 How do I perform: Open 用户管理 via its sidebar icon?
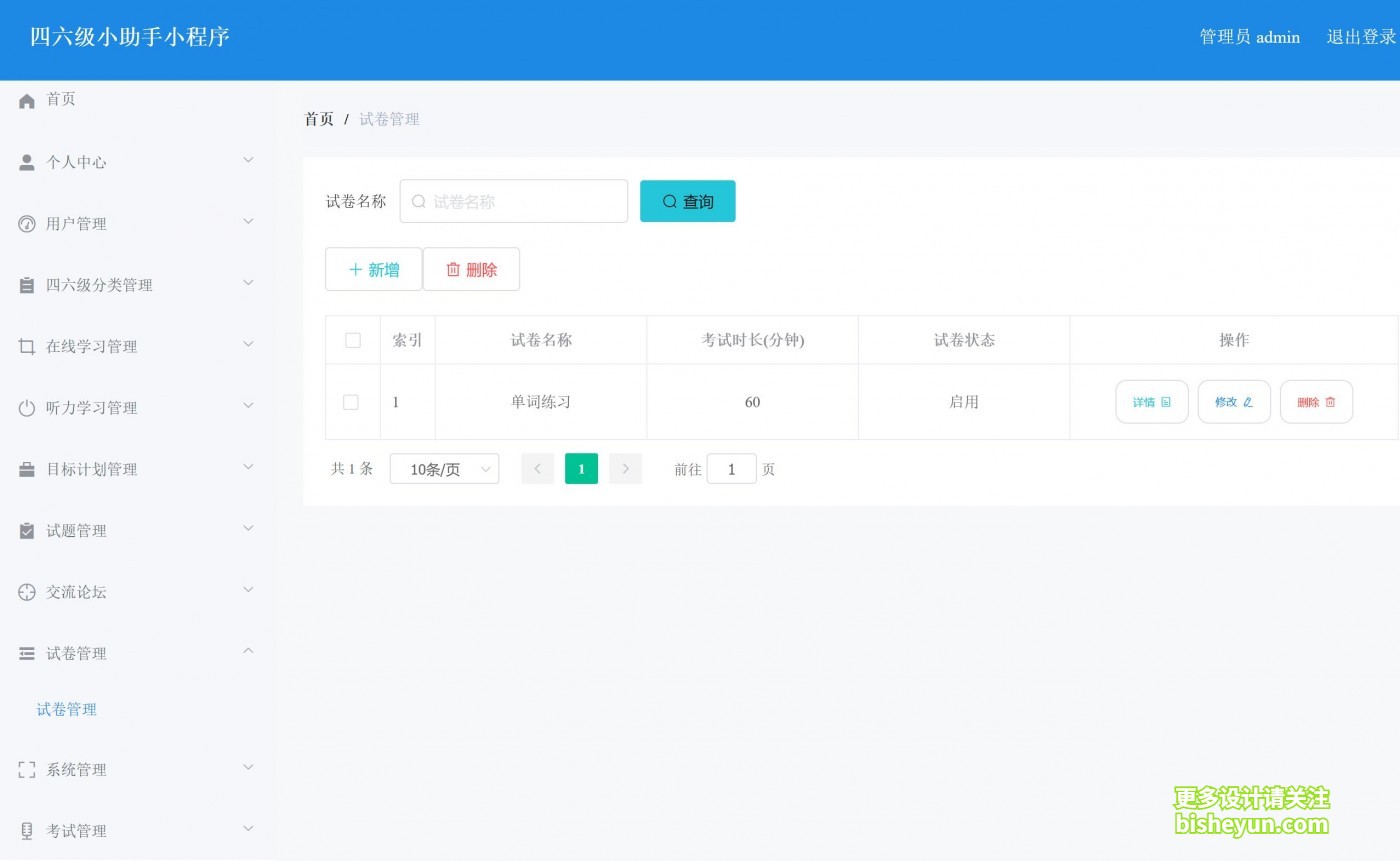pyautogui.click(x=26, y=222)
